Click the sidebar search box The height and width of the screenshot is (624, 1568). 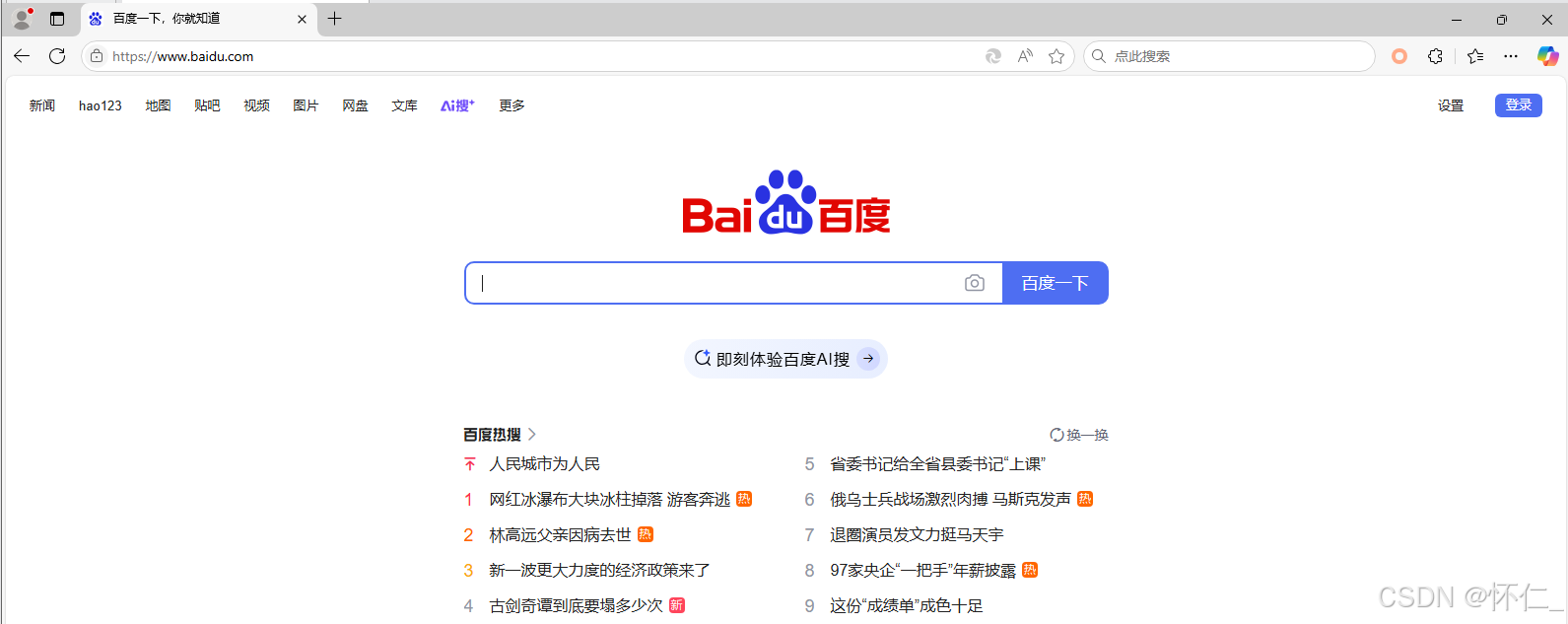click(x=1229, y=56)
